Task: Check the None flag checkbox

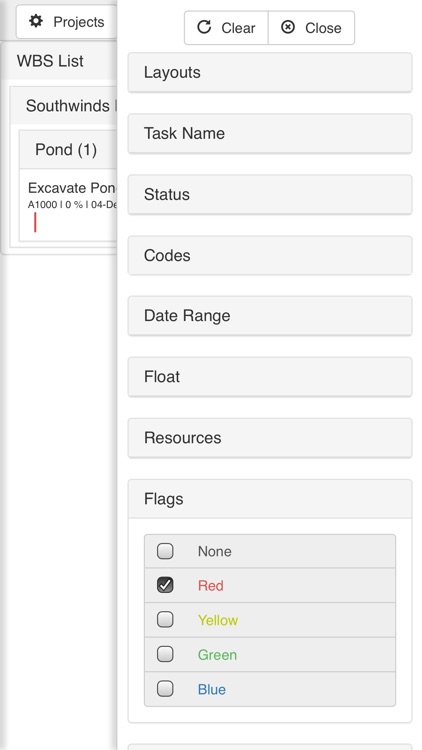Action: click(x=165, y=551)
